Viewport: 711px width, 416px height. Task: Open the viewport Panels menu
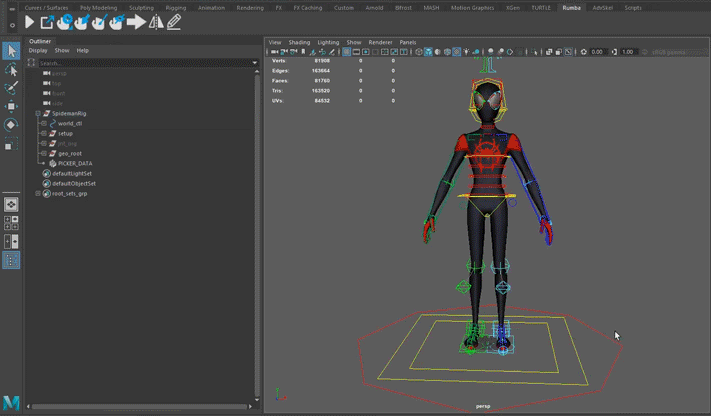pos(408,42)
